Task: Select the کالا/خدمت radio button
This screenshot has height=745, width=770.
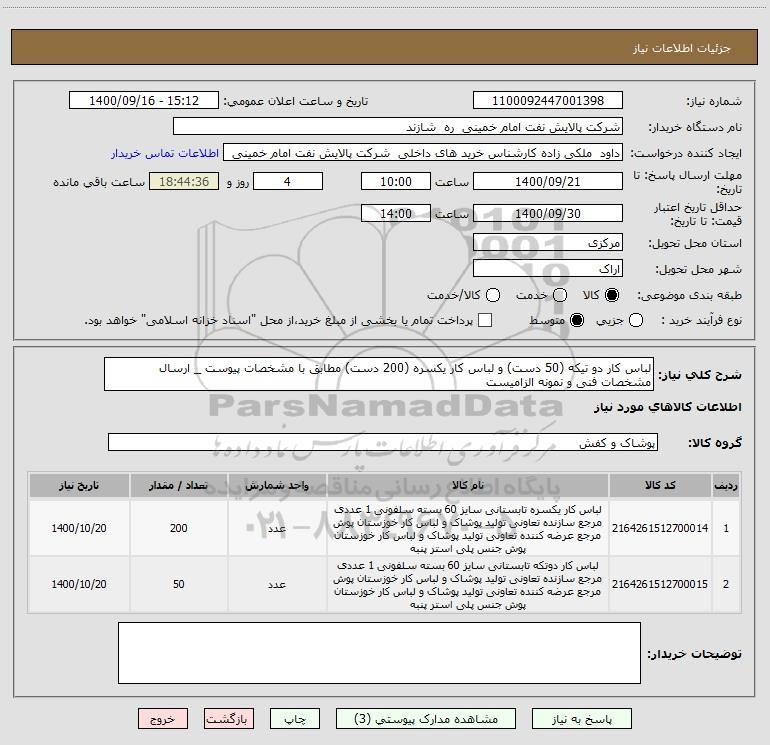Action: point(493,295)
